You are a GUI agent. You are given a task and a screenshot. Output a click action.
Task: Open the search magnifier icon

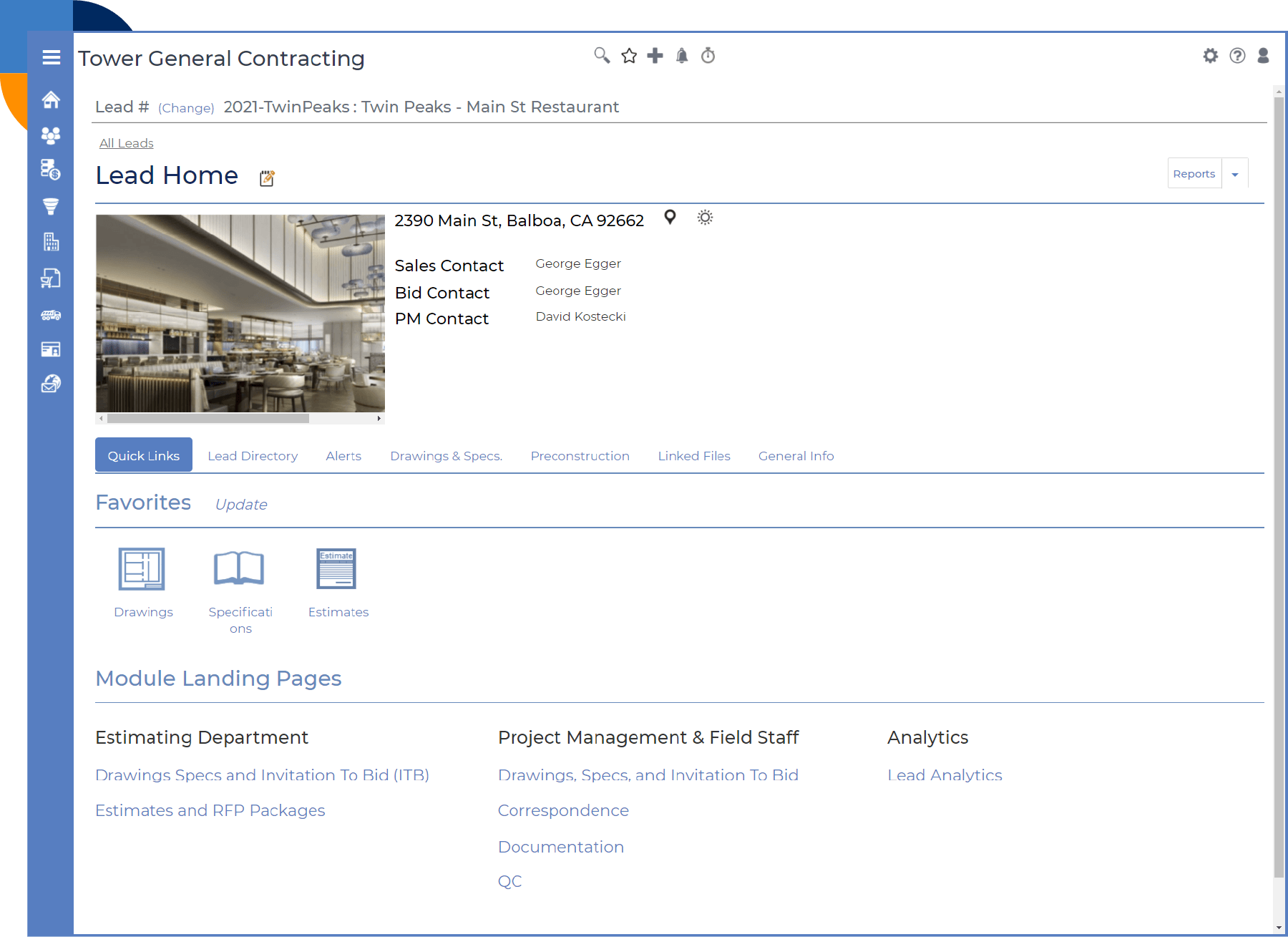pyautogui.click(x=602, y=56)
